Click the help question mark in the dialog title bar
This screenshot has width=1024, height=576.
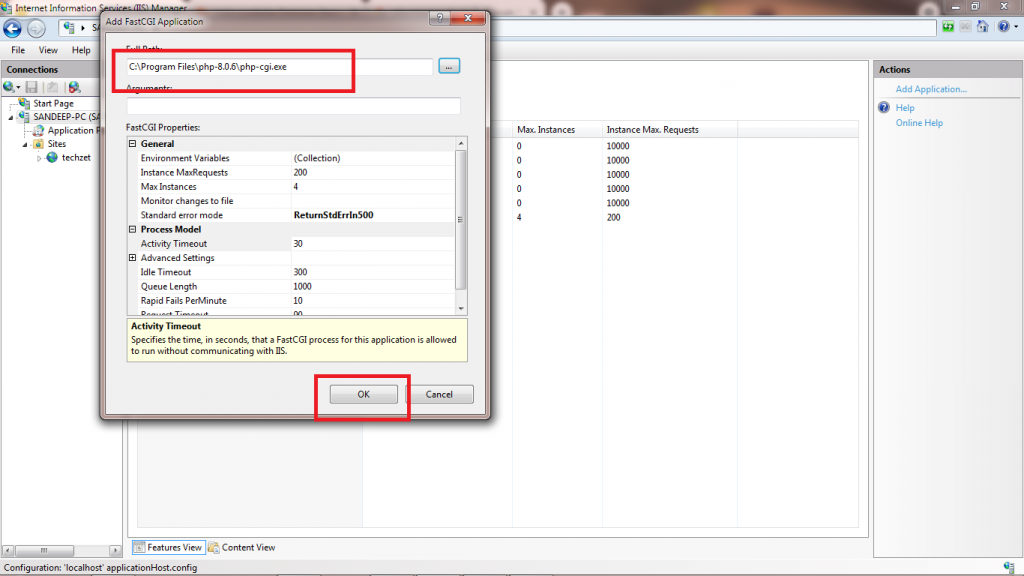(x=438, y=20)
